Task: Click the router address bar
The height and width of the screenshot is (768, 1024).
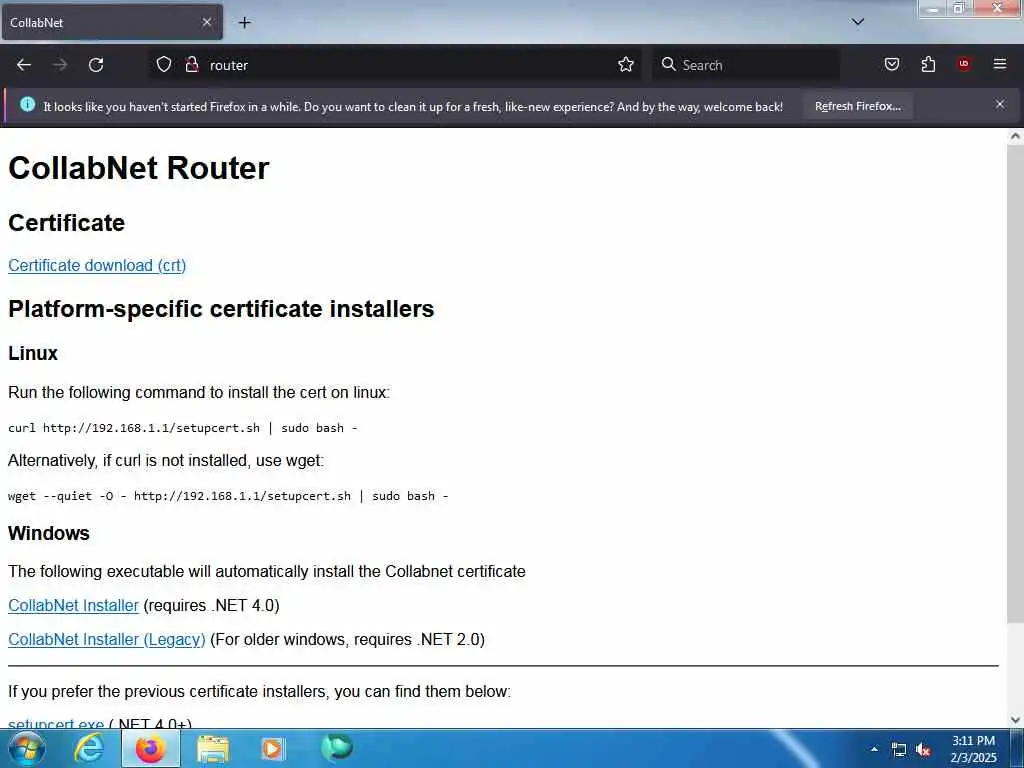Action: click(396, 65)
